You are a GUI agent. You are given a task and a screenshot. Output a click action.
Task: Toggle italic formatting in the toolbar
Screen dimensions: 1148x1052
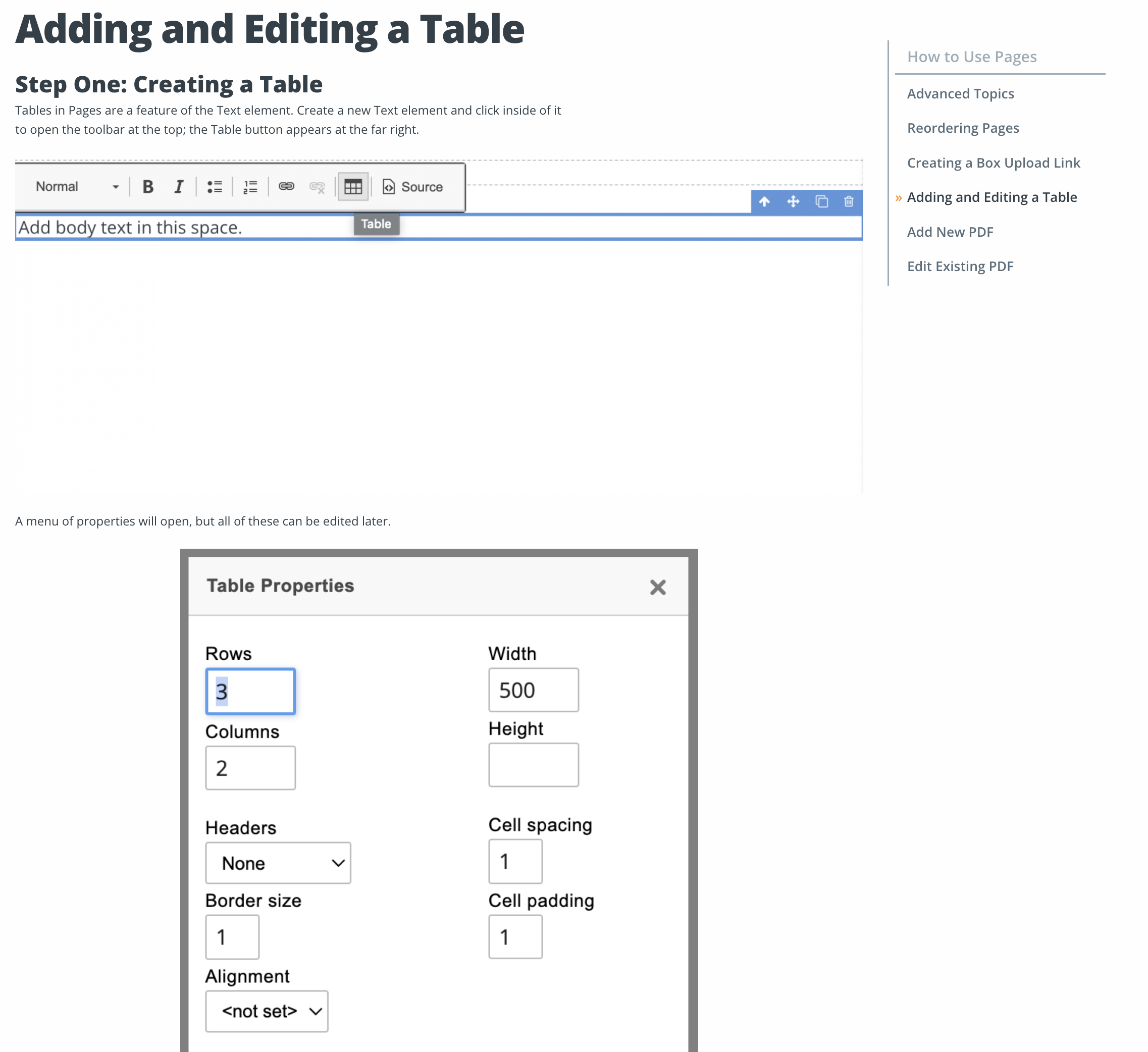(179, 187)
